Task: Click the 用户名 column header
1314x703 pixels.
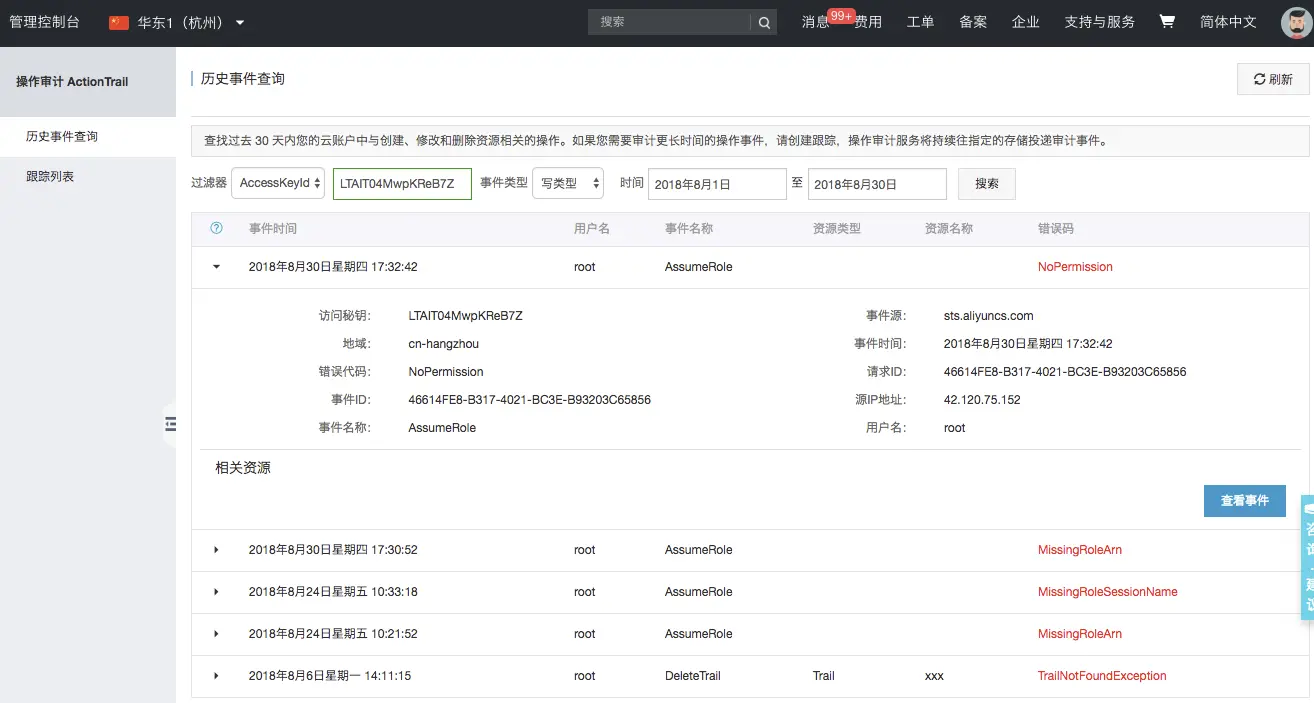Action: coord(592,229)
